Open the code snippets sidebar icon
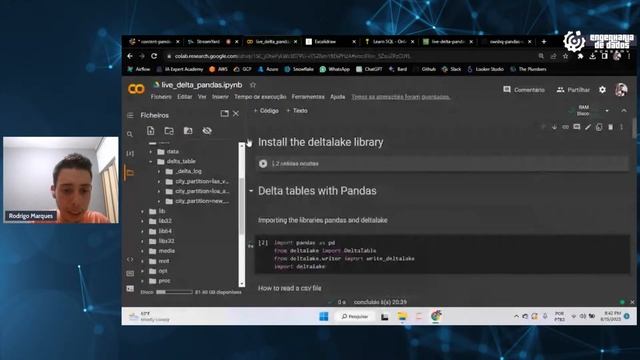The image size is (640, 360). click(x=130, y=259)
